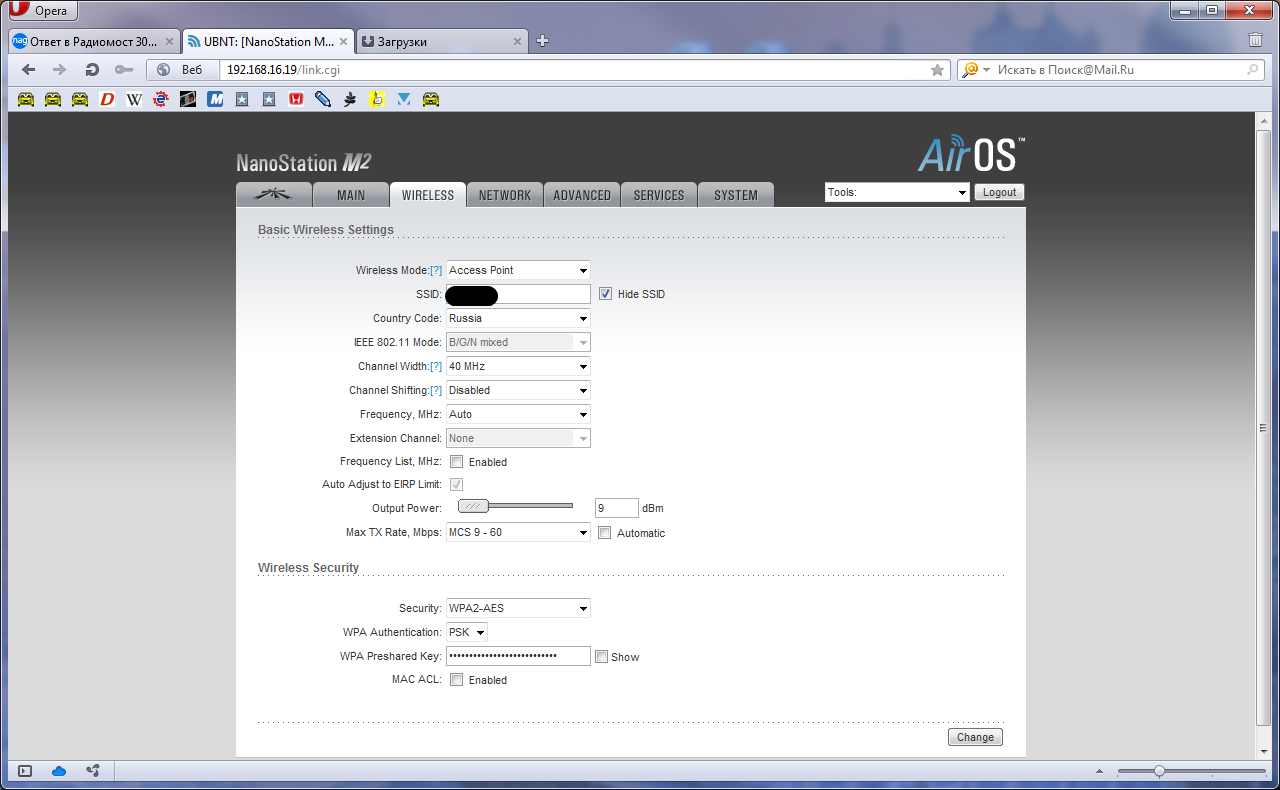Close the Загрузки tab
The width and height of the screenshot is (1280, 790).
click(x=517, y=41)
